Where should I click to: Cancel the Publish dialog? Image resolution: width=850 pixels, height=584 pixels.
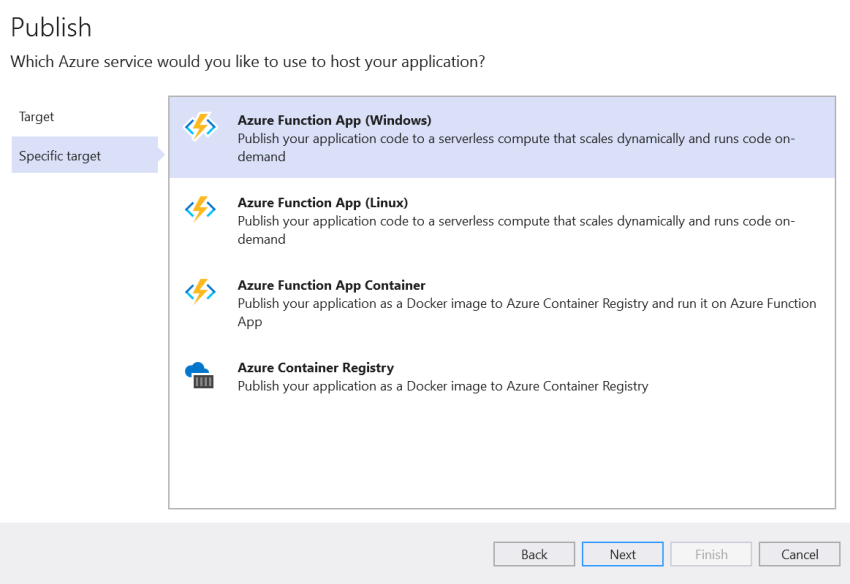coord(799,554)
